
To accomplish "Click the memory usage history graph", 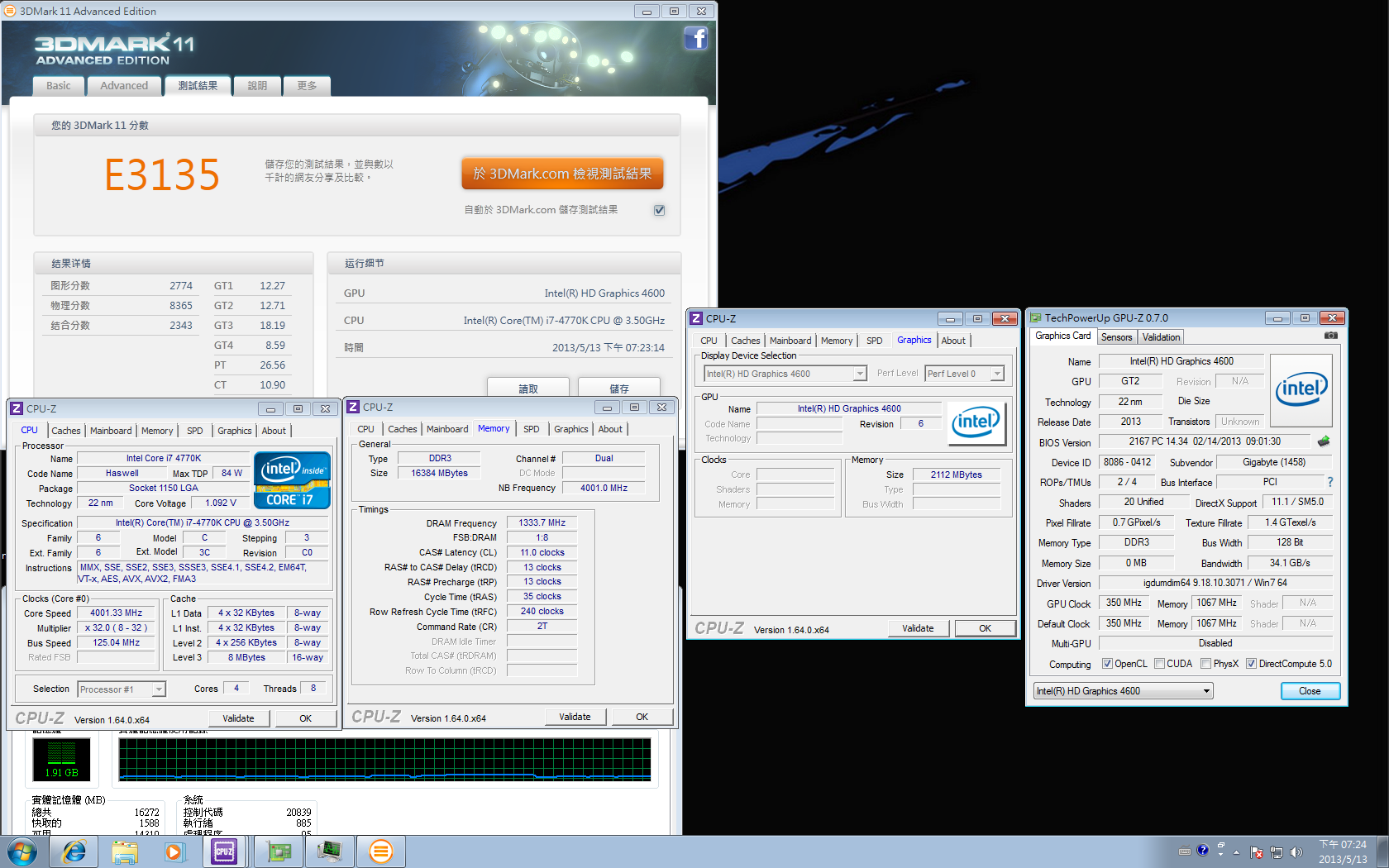I will click(384, 759).
